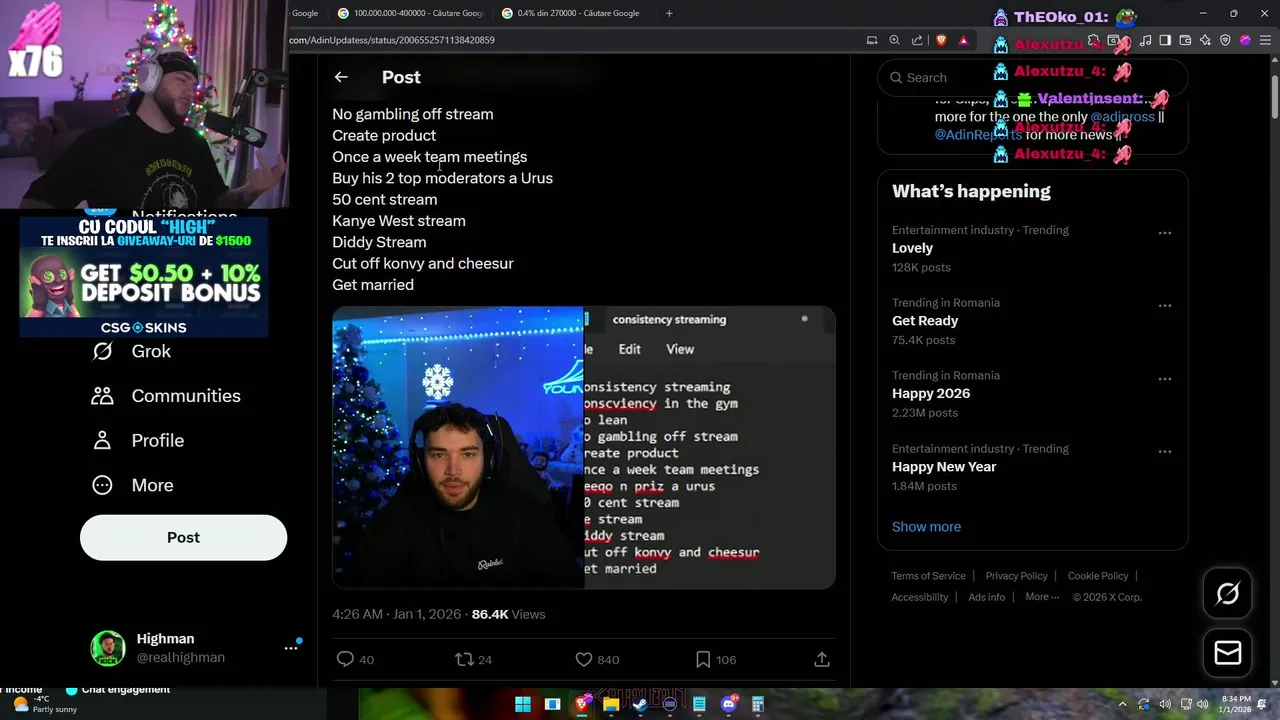
Task: Toggle the Brave sidebar panel
Action: pyautogui.click(x=1165, y=40)
